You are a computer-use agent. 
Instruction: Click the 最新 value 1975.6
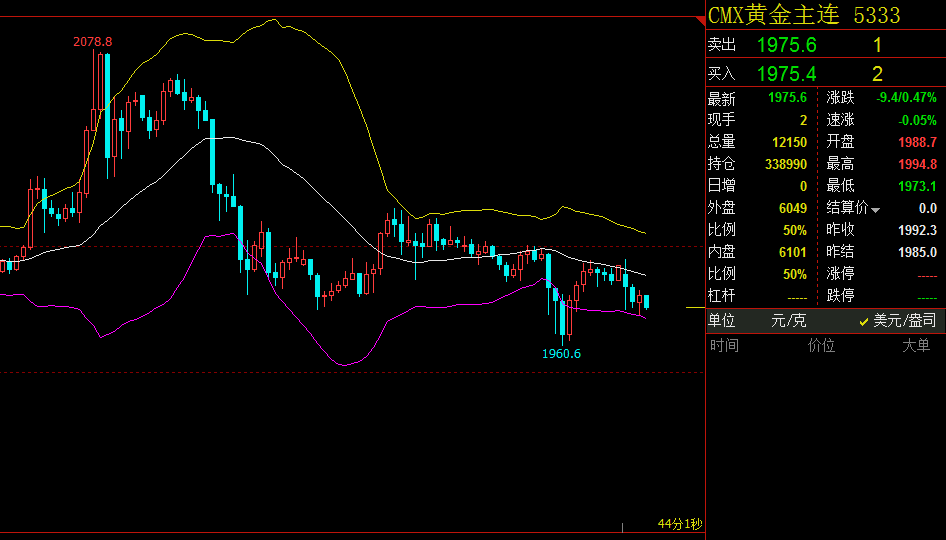tap(787, 98)
